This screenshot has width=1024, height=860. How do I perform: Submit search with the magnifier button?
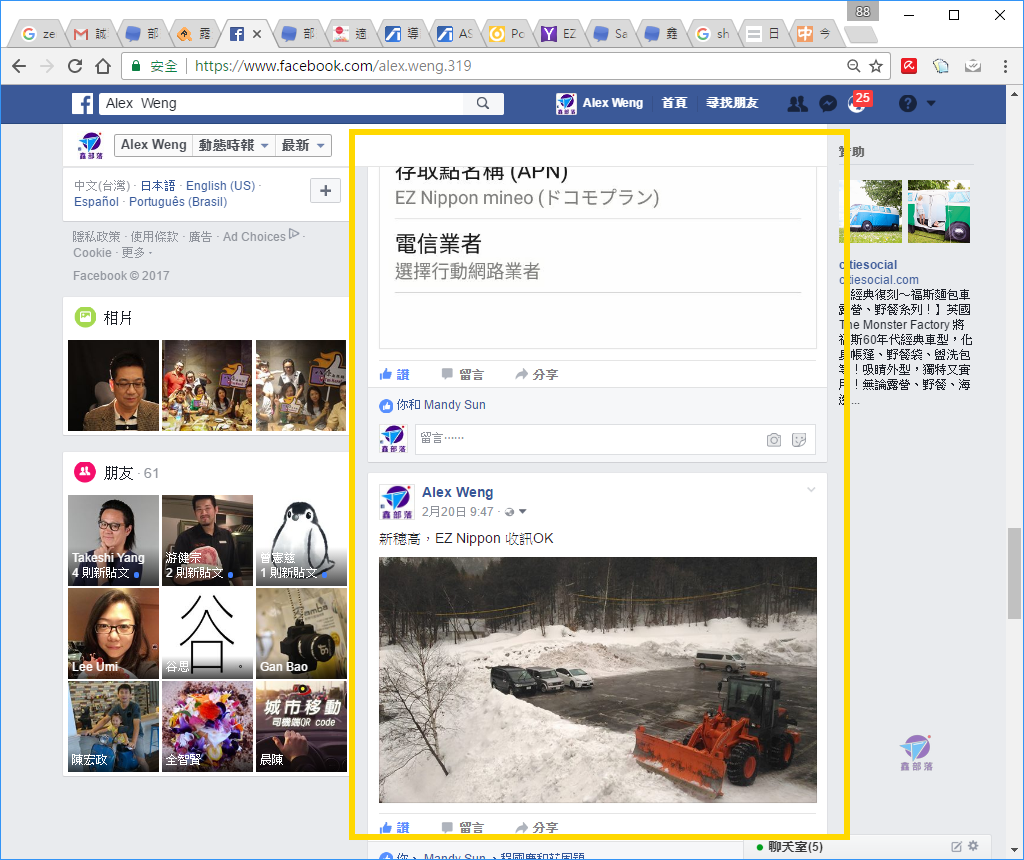point(483,103)
